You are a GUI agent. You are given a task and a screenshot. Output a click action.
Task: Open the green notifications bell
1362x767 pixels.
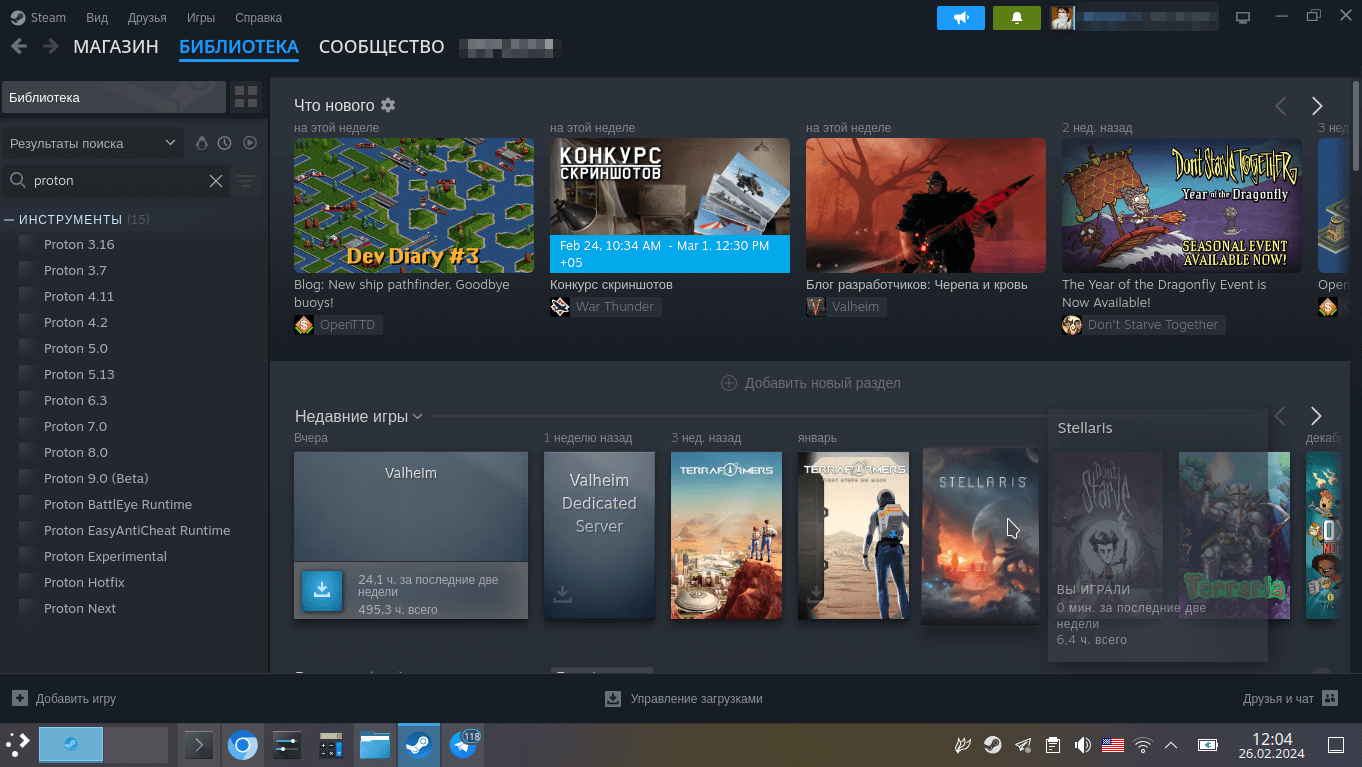tap(1017, 18)
